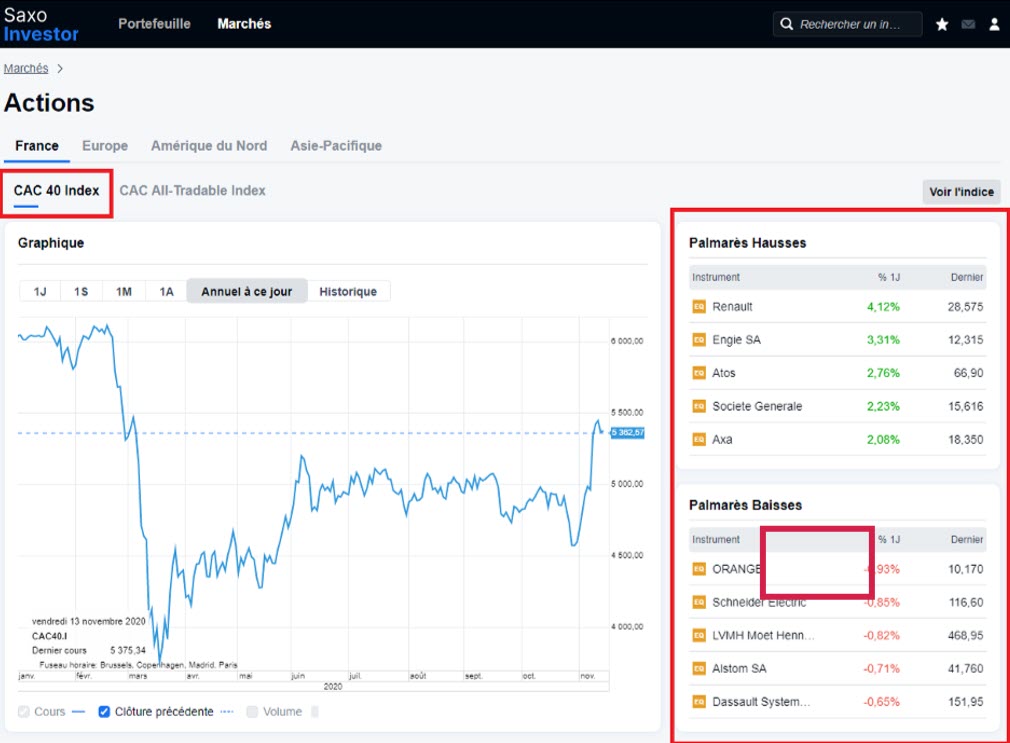1010x743 pixels.
Task: Click the Schneider Electric instrument icon
Action: tap(699, 603)
